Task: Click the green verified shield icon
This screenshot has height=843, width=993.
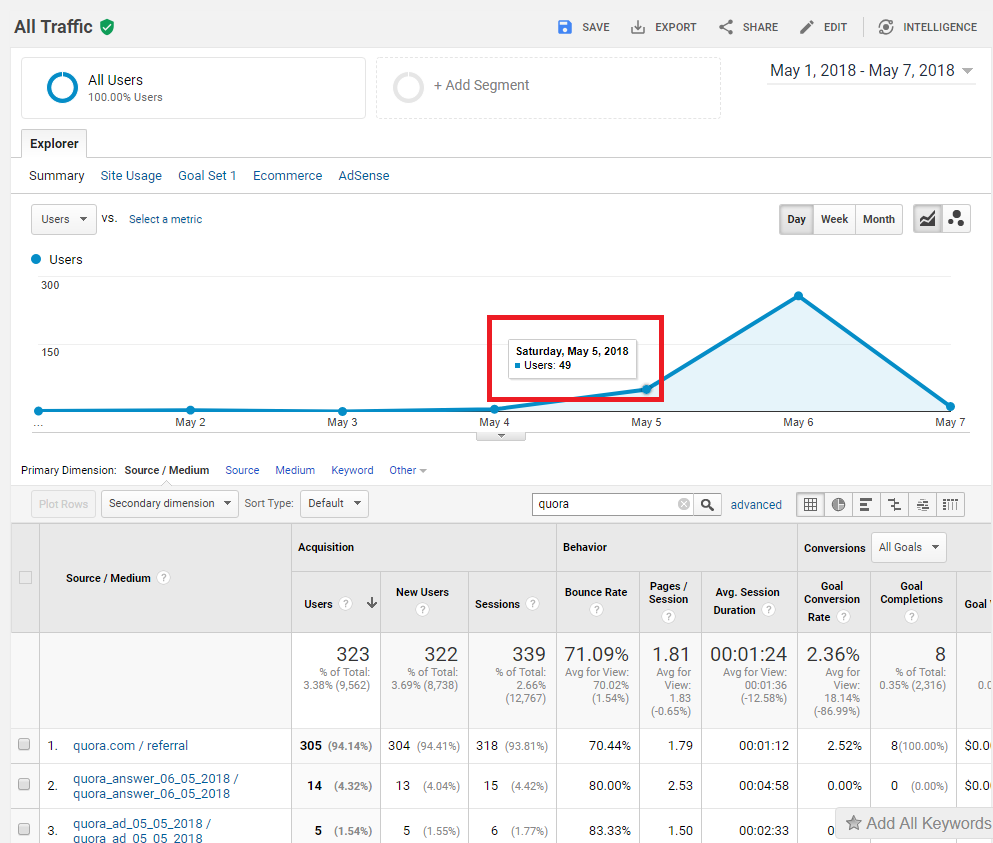Action: coord(107,27)
